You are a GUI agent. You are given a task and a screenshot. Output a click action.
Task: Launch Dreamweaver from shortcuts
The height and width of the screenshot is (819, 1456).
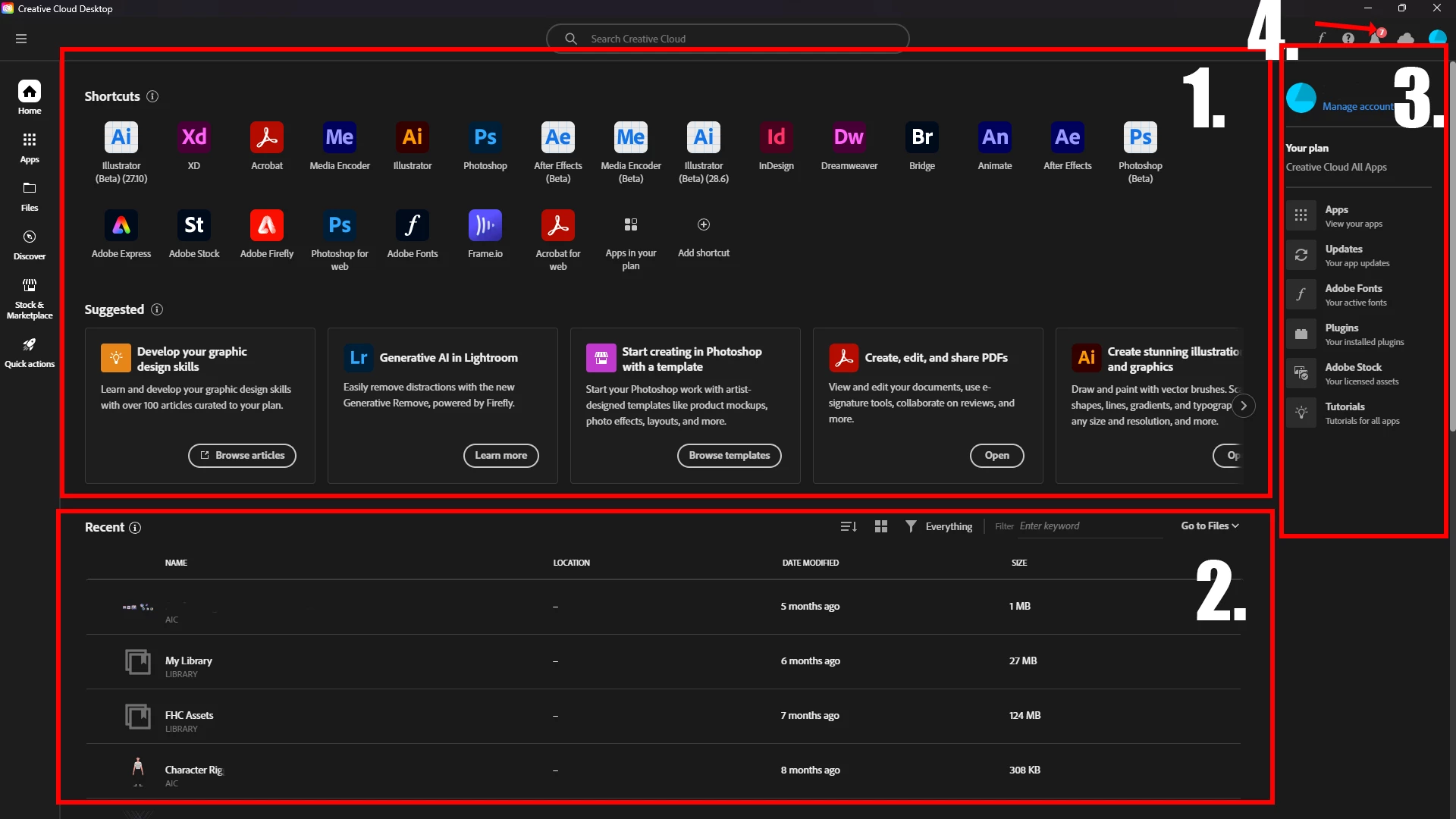tap(849, 137)
